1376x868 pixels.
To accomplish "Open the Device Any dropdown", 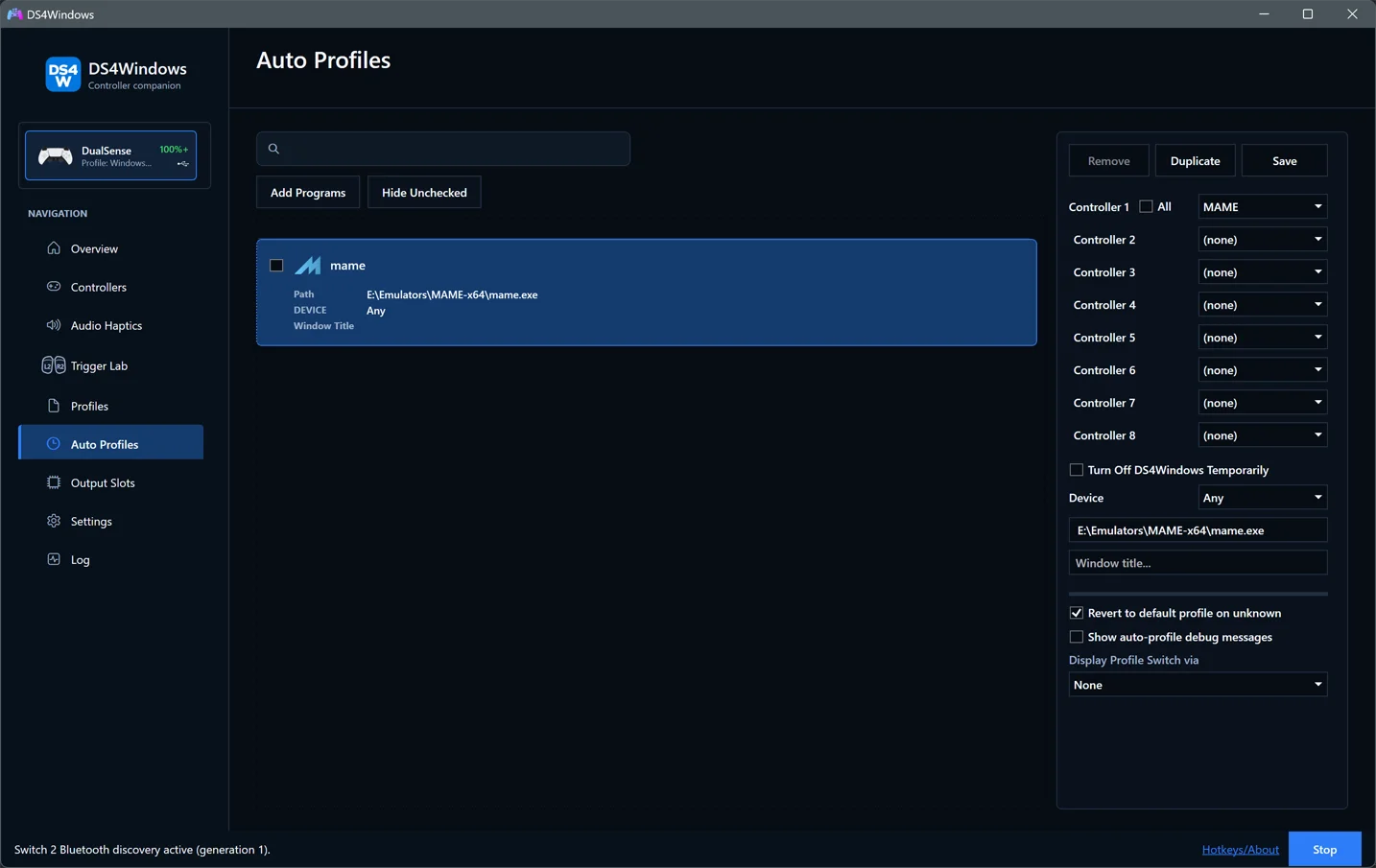I will tap(1263, 498).
